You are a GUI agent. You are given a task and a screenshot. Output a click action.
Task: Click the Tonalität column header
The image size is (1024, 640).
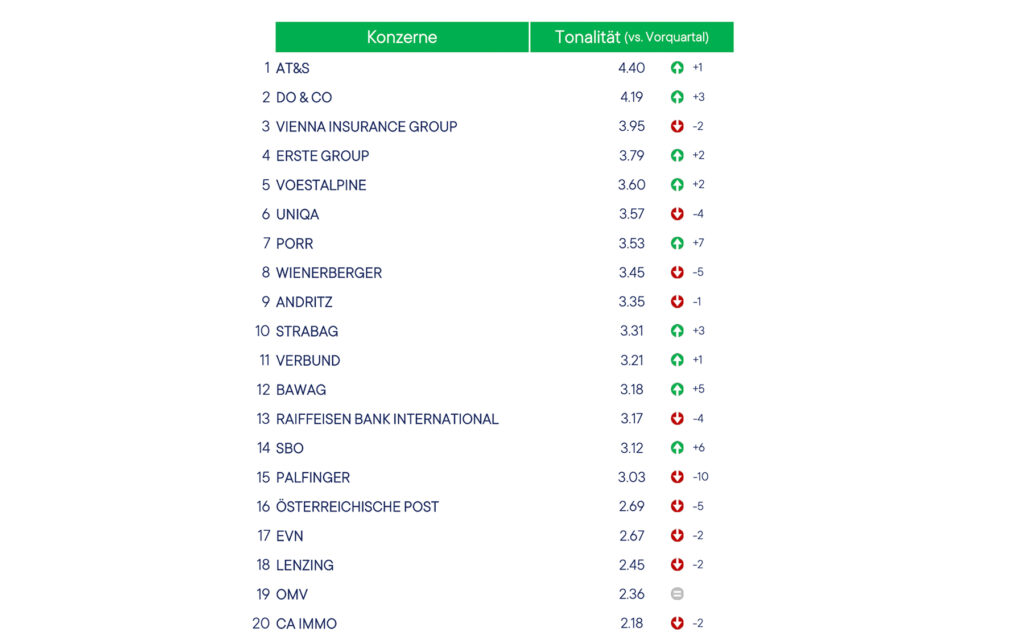(632, 37)
